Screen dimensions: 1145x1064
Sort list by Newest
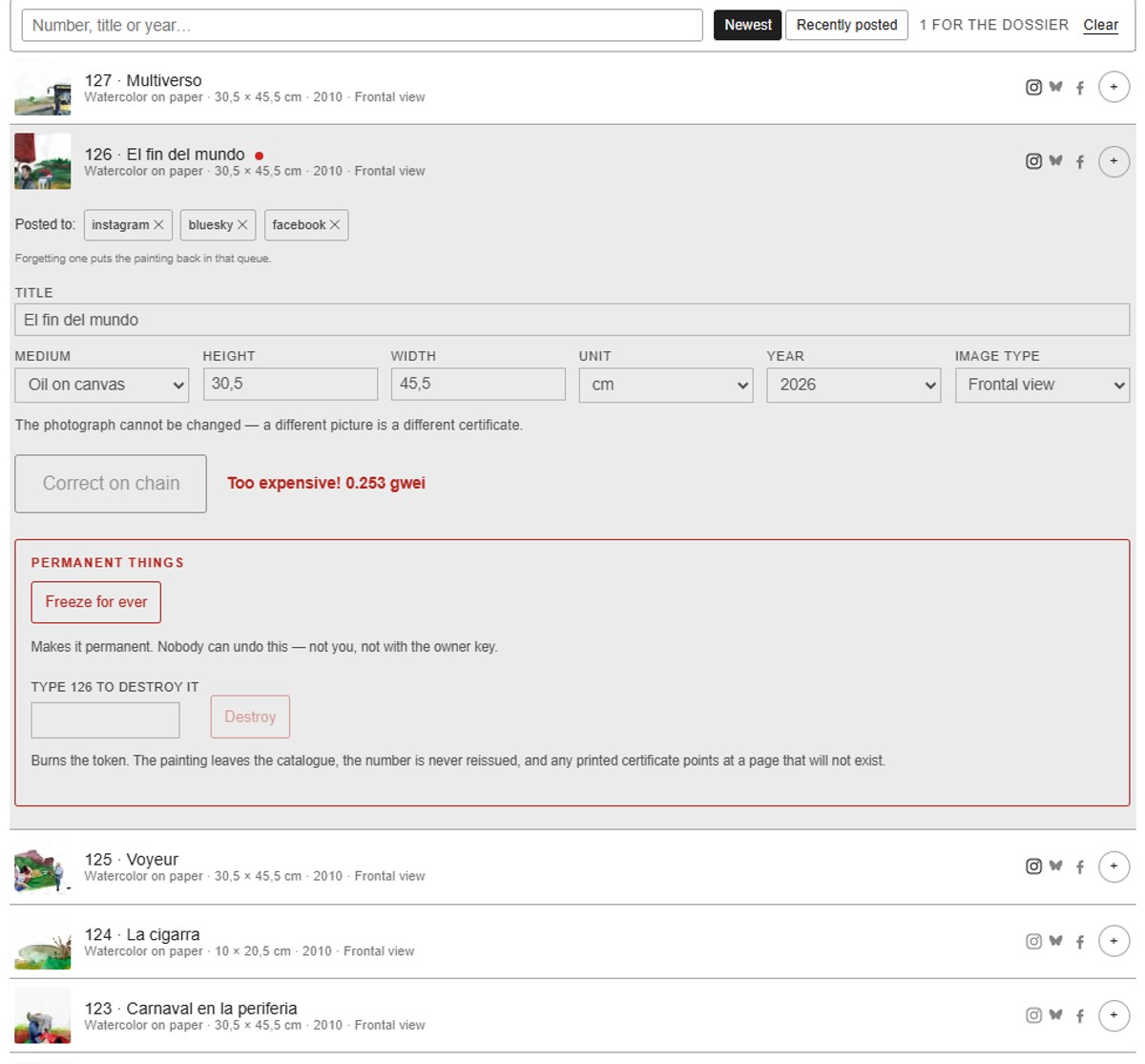(x=747, y=25)
